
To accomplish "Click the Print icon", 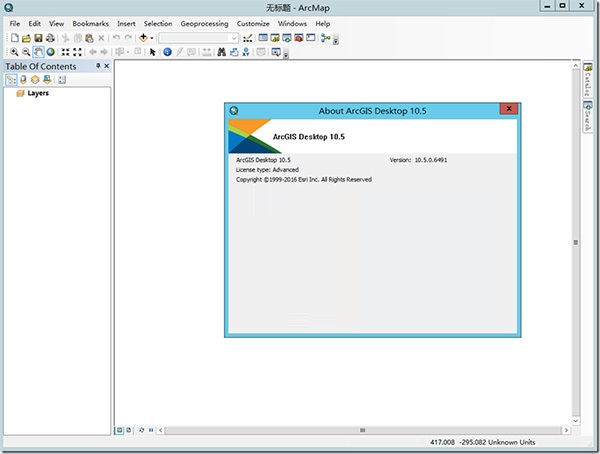I will tap(50, 38).
